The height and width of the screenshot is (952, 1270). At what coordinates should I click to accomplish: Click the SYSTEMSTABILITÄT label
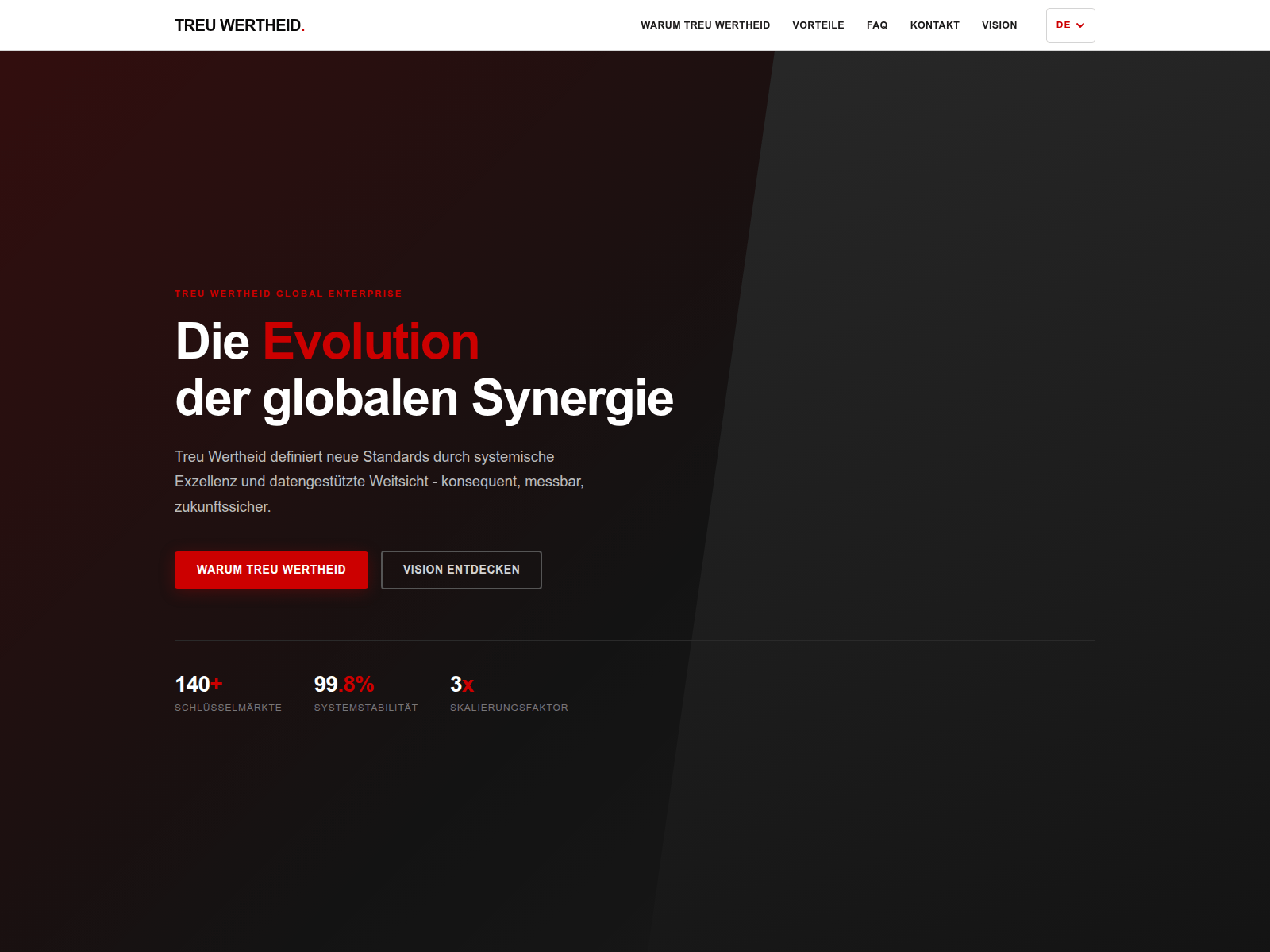[365, 708]
